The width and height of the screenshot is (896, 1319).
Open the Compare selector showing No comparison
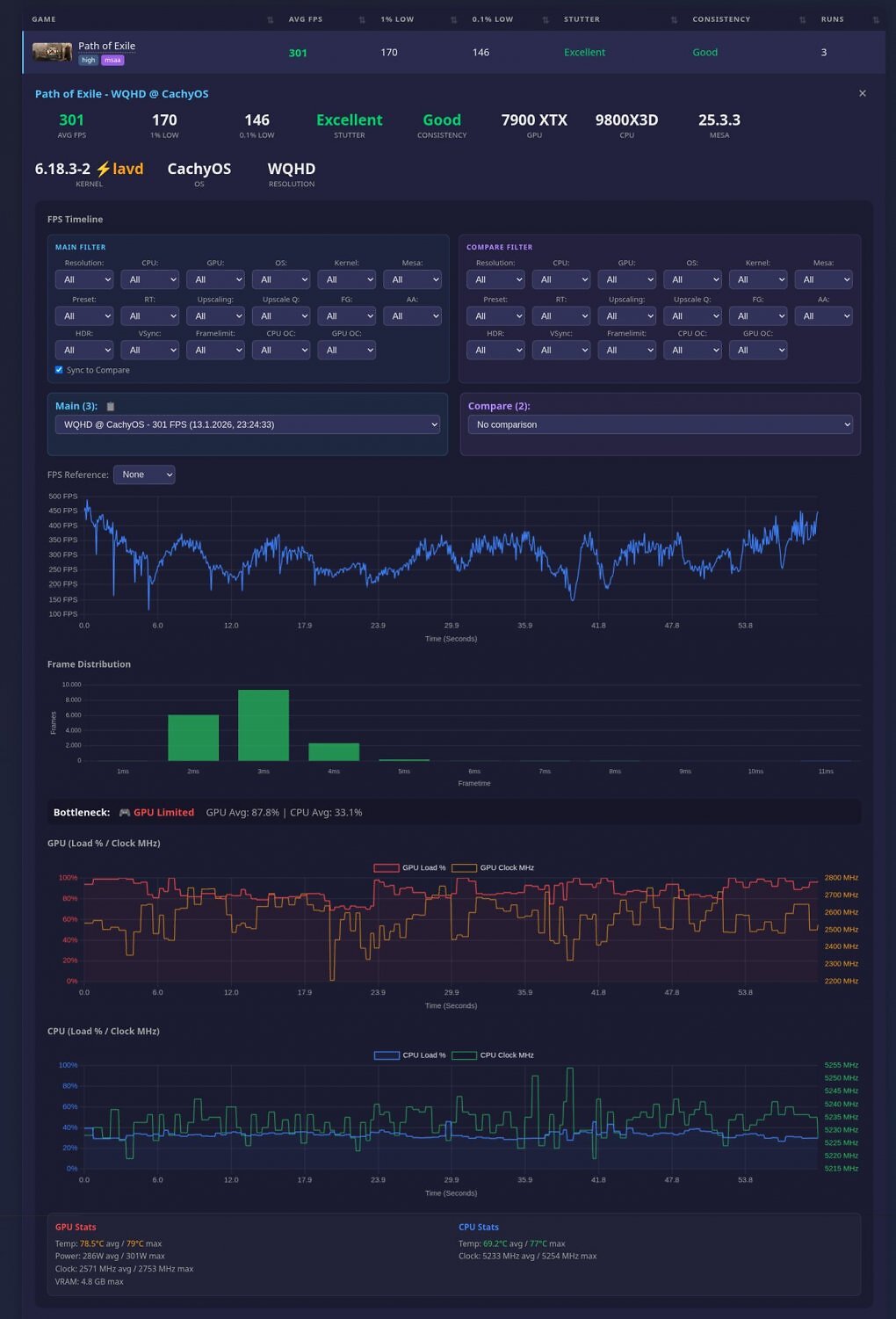click(x=661, y=424)
